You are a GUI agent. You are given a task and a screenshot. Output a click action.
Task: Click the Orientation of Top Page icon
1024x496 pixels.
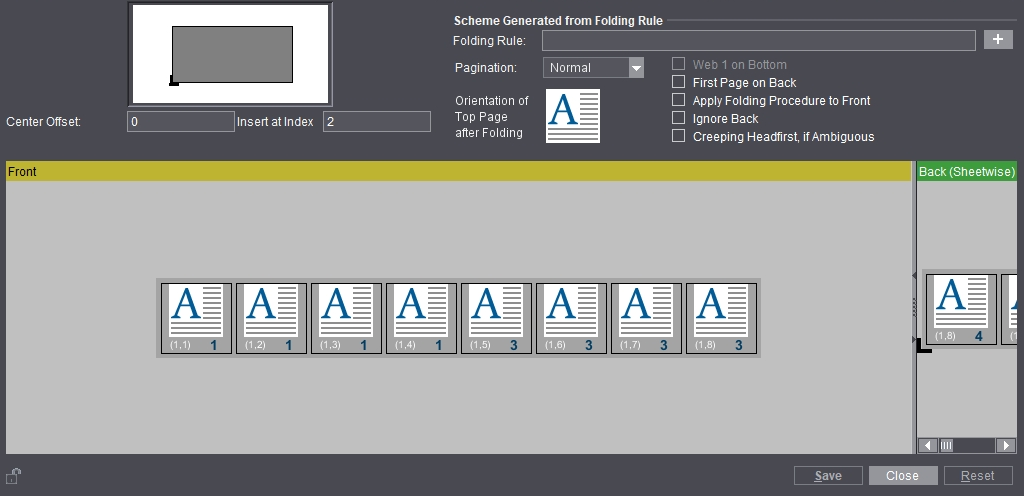point(572,115)
